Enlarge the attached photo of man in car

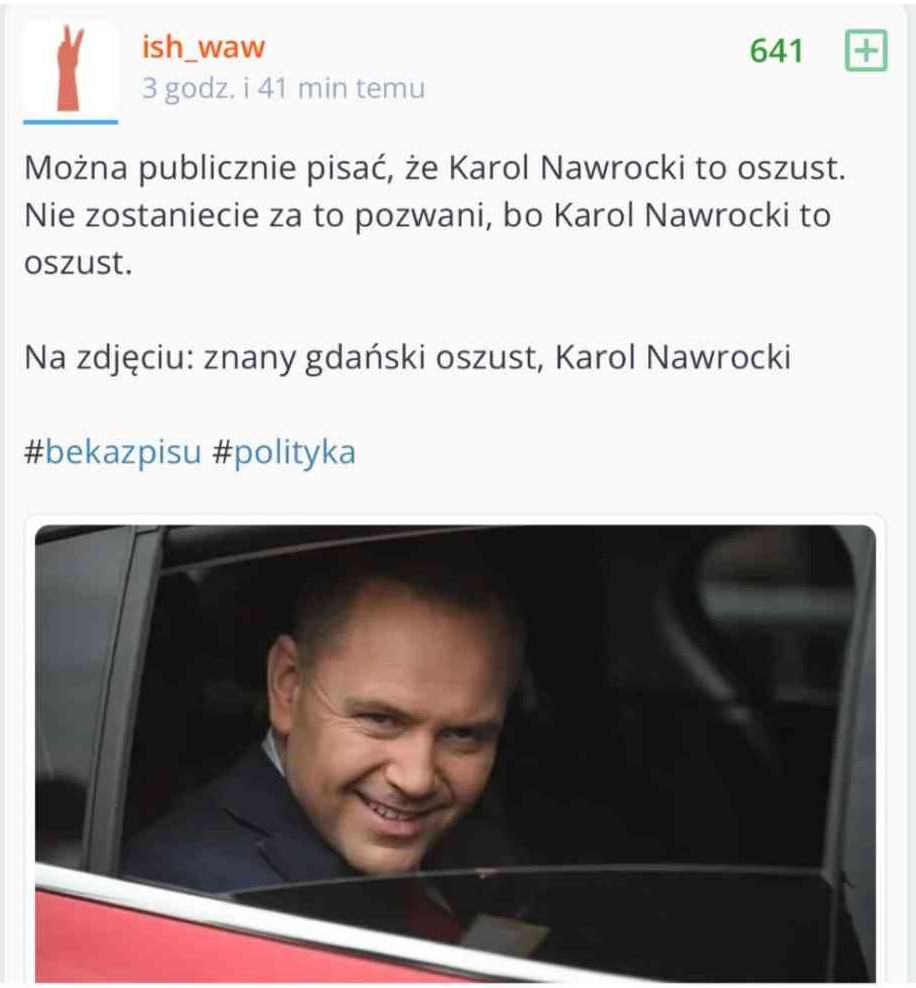455,753
